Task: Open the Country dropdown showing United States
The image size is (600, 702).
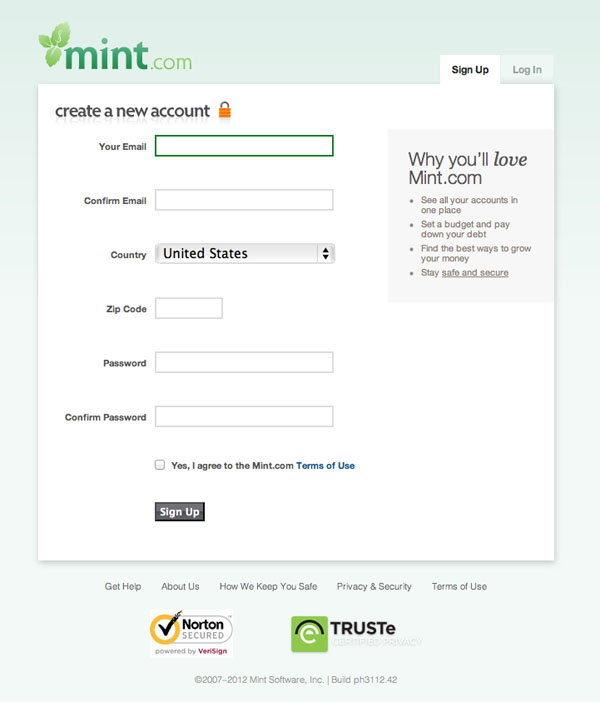Action: (245, 253)
